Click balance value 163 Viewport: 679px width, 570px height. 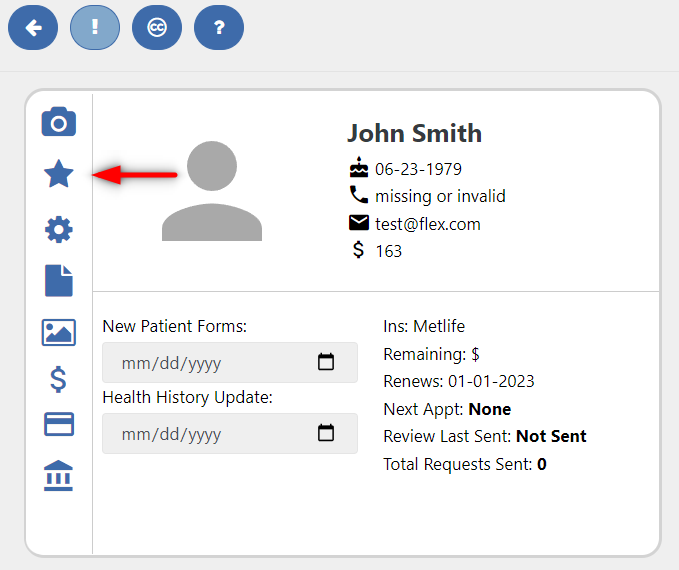388,251
